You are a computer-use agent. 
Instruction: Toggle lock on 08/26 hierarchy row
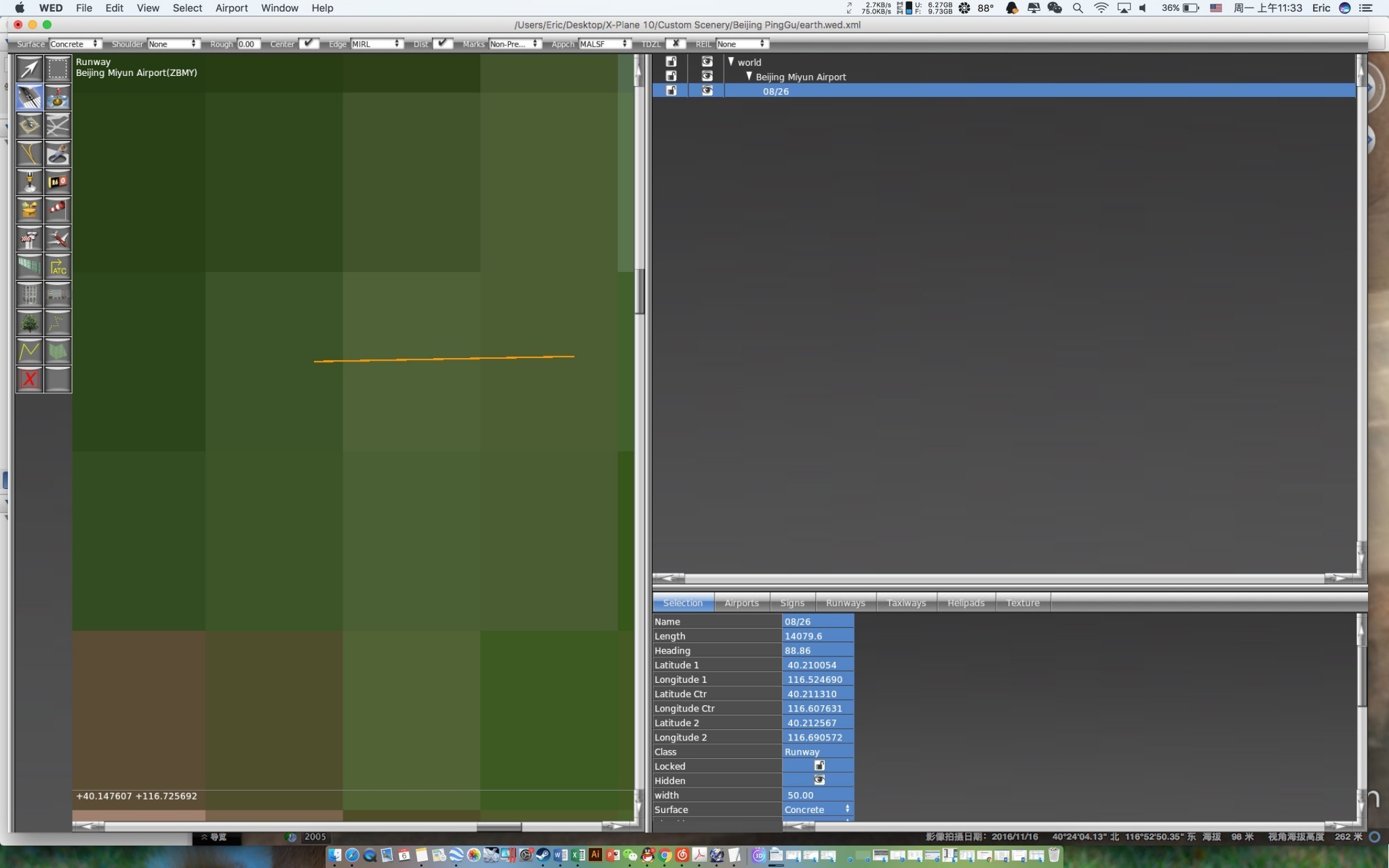point(671,90)
